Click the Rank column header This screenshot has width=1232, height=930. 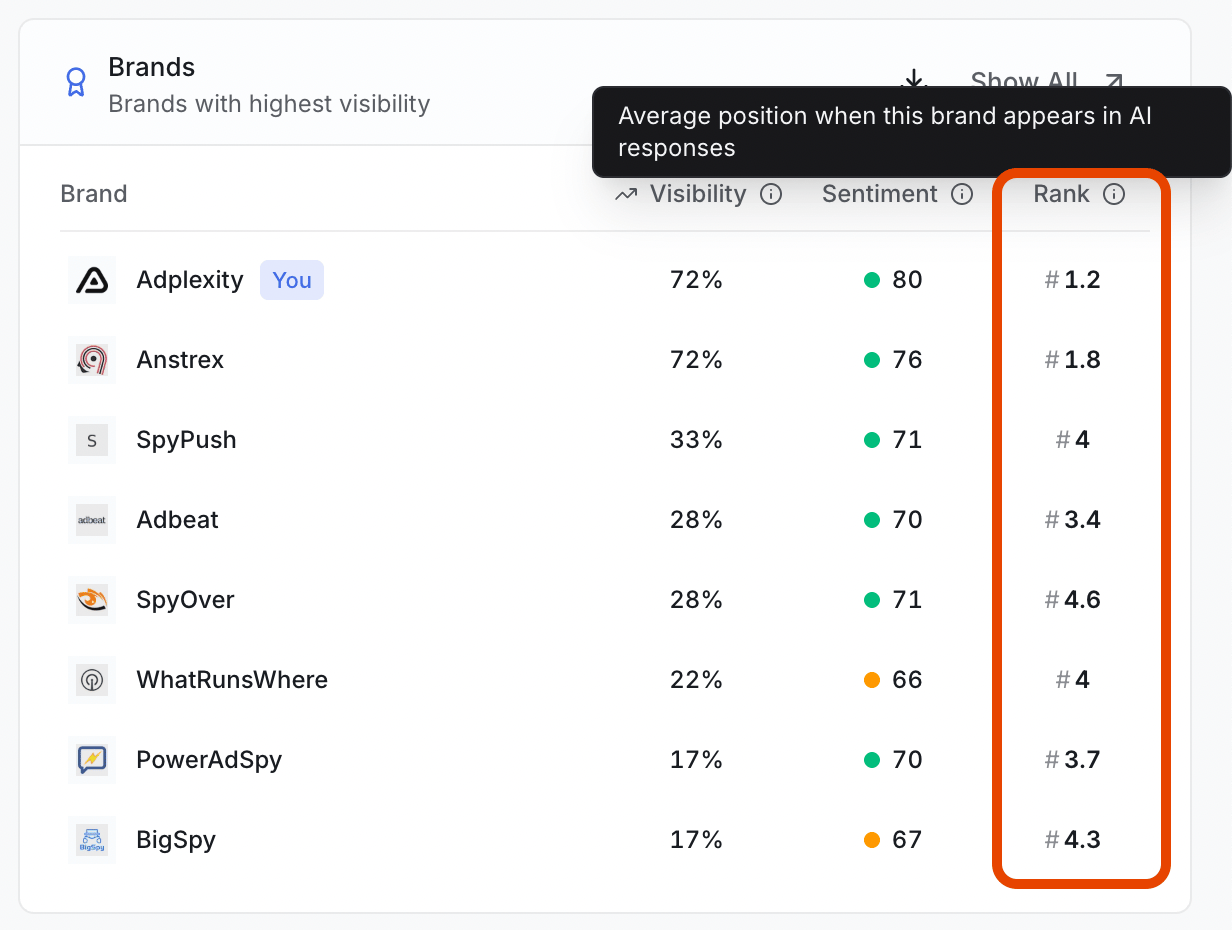(x=1061, y=194)
